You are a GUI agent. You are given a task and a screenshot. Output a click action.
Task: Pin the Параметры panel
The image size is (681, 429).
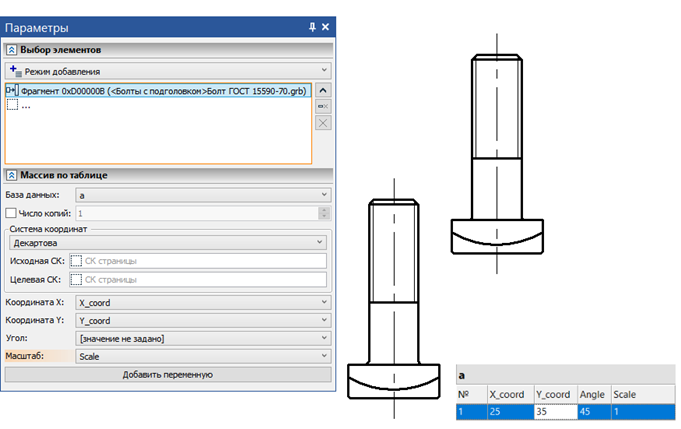312,27
